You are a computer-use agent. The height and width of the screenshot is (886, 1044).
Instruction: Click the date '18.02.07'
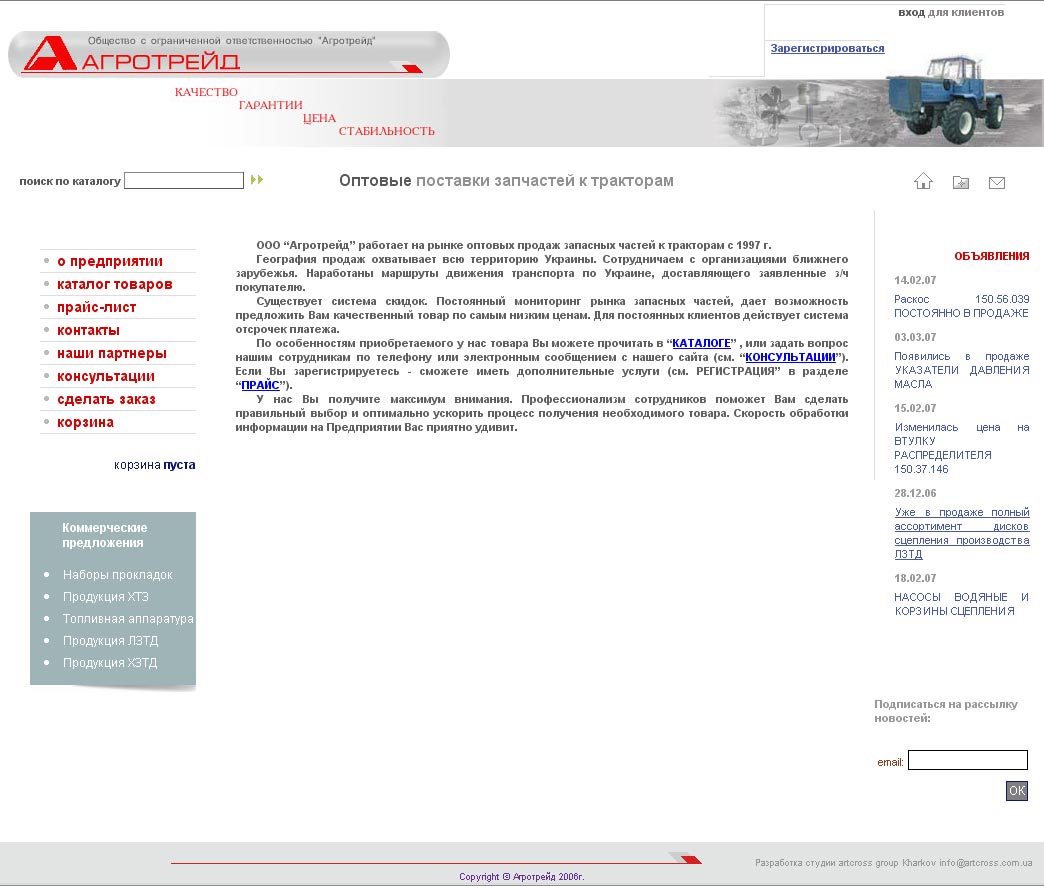click(915, 578)
